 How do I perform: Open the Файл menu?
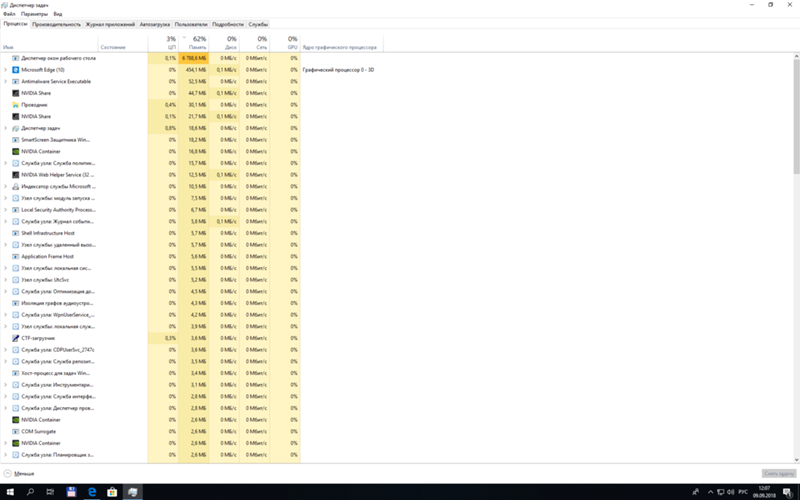click(9, 14)
